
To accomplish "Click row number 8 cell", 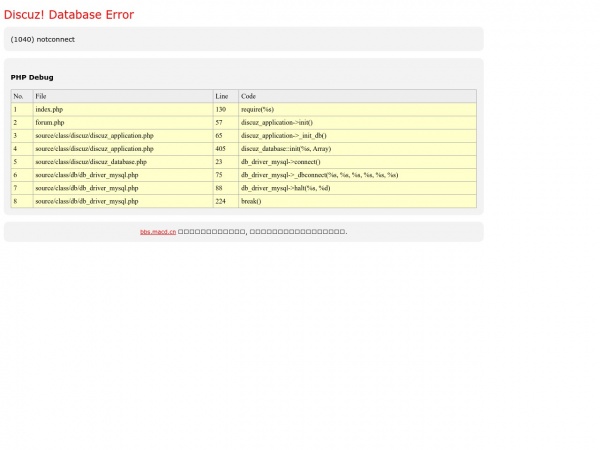I will click(x=22, y=201).
